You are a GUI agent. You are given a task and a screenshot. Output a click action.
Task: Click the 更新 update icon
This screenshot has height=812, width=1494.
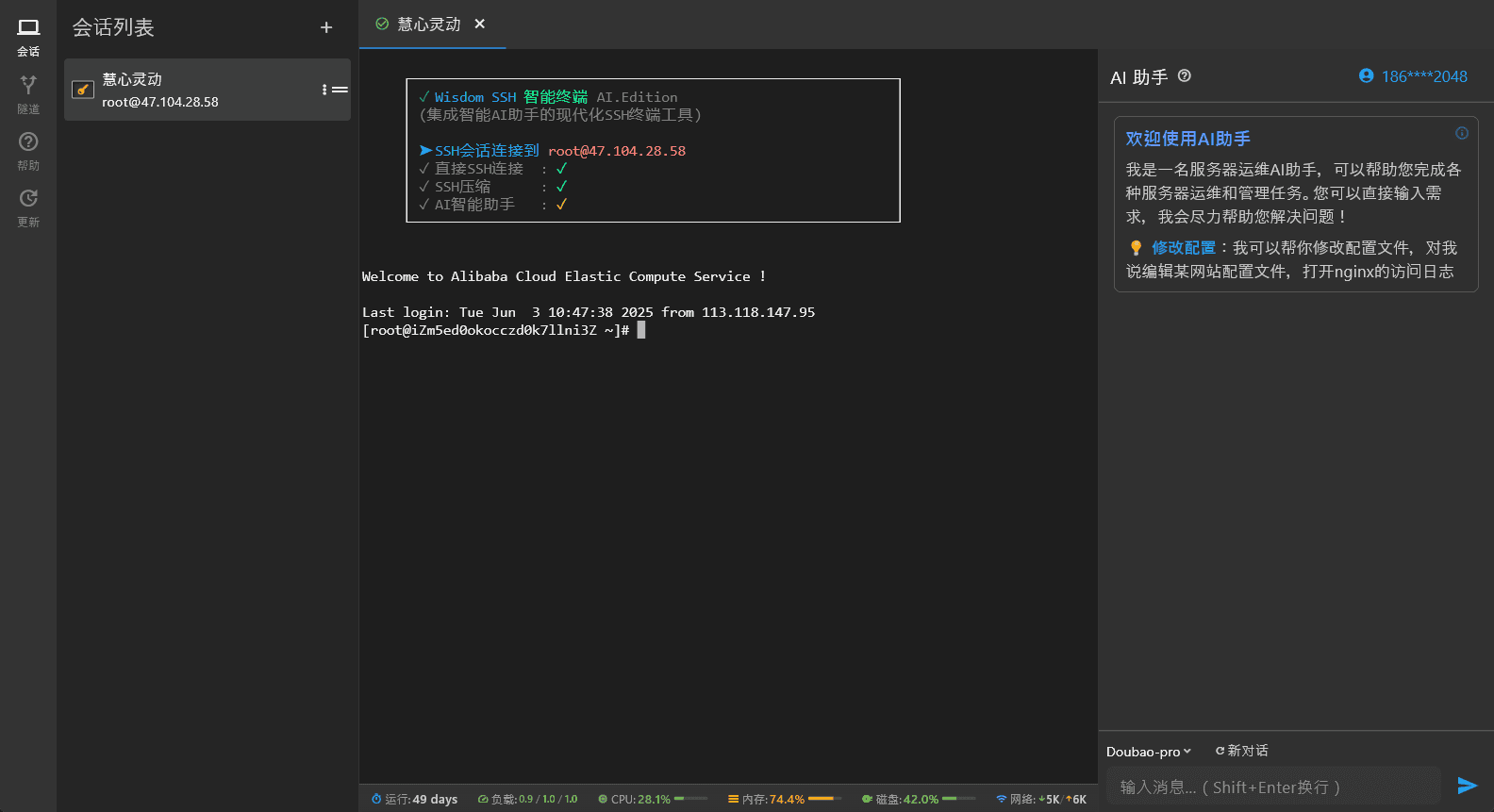(28, 207)
